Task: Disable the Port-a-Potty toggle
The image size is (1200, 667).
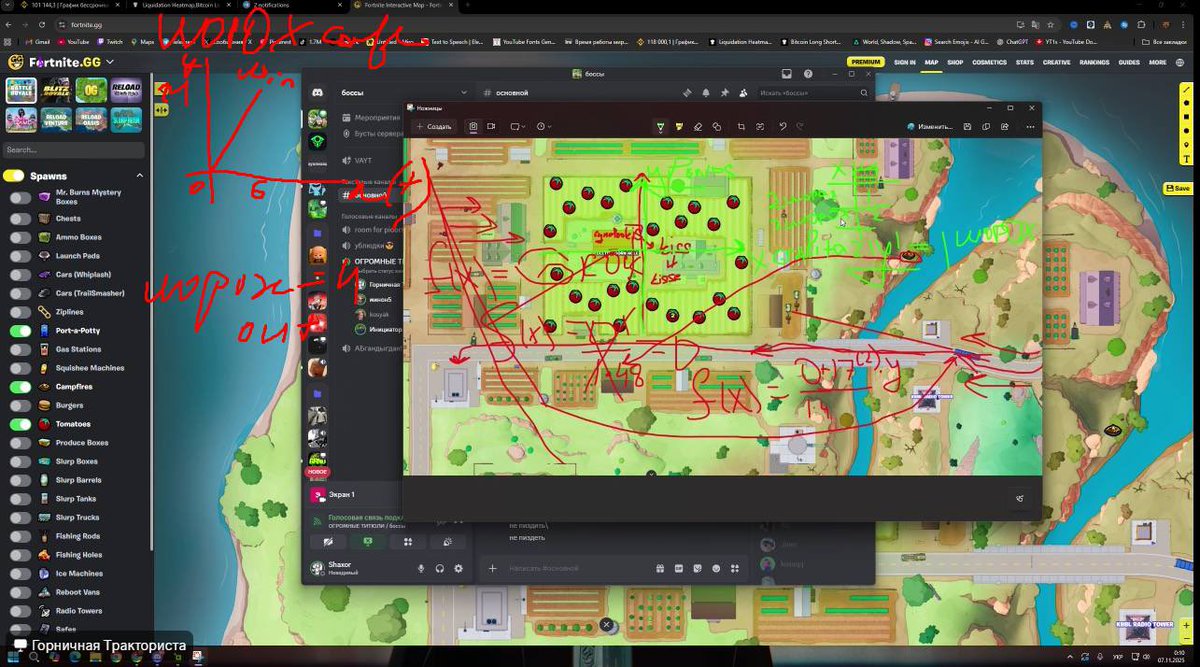Action: tap(20, 330)
